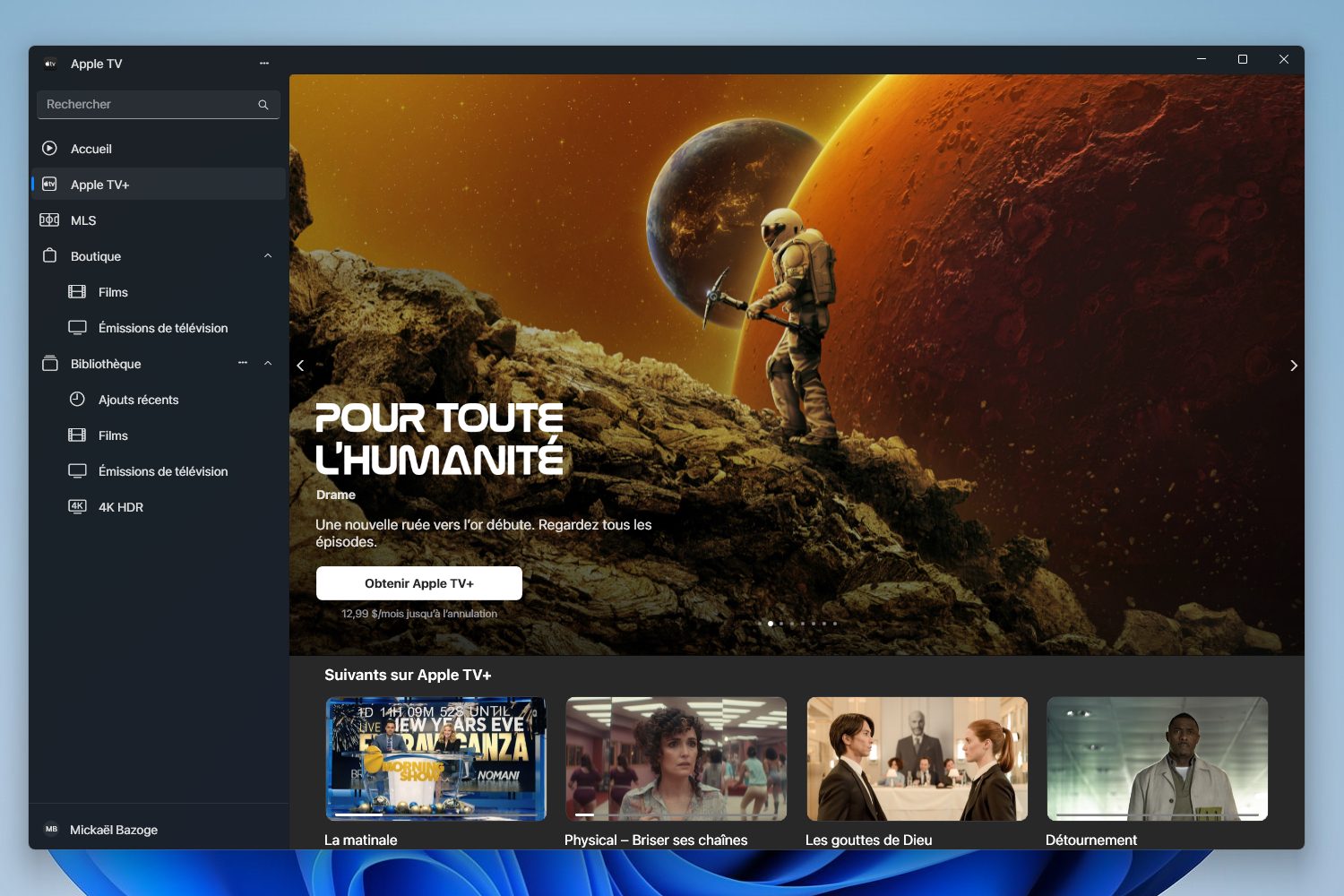
Task: Open the Bibliothèque three-dot options
Action: tap(243, 363)
